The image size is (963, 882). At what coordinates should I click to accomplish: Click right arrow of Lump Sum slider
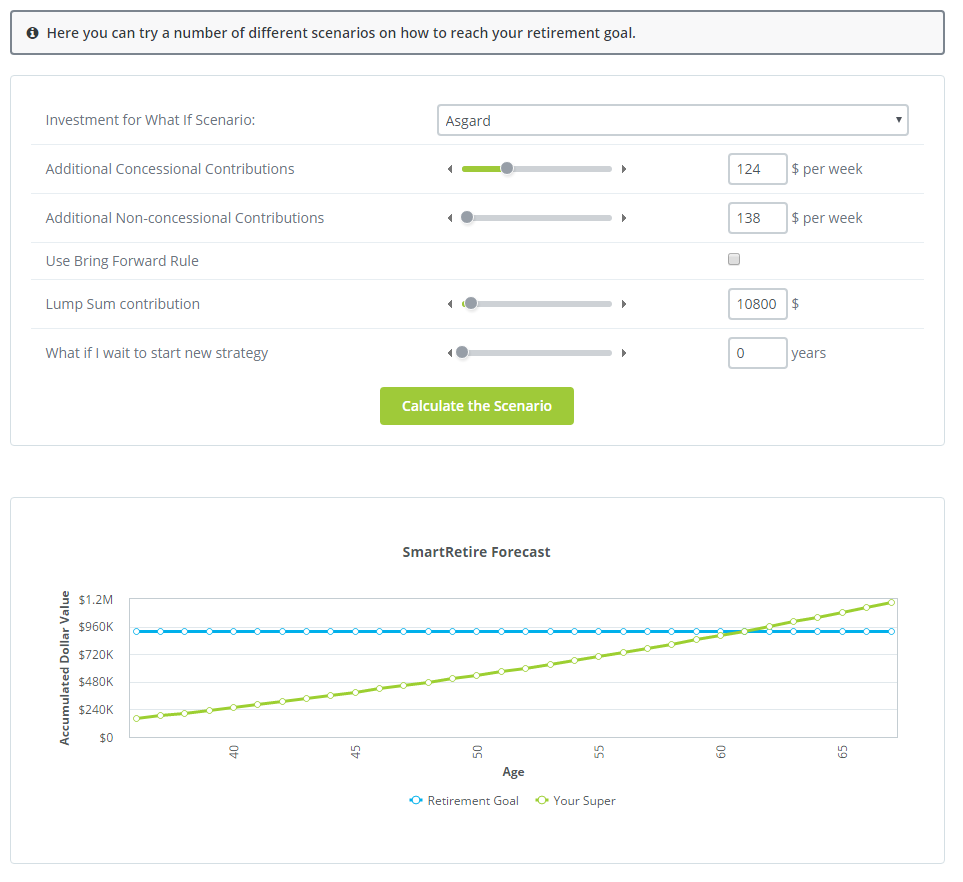coord(624,304)
